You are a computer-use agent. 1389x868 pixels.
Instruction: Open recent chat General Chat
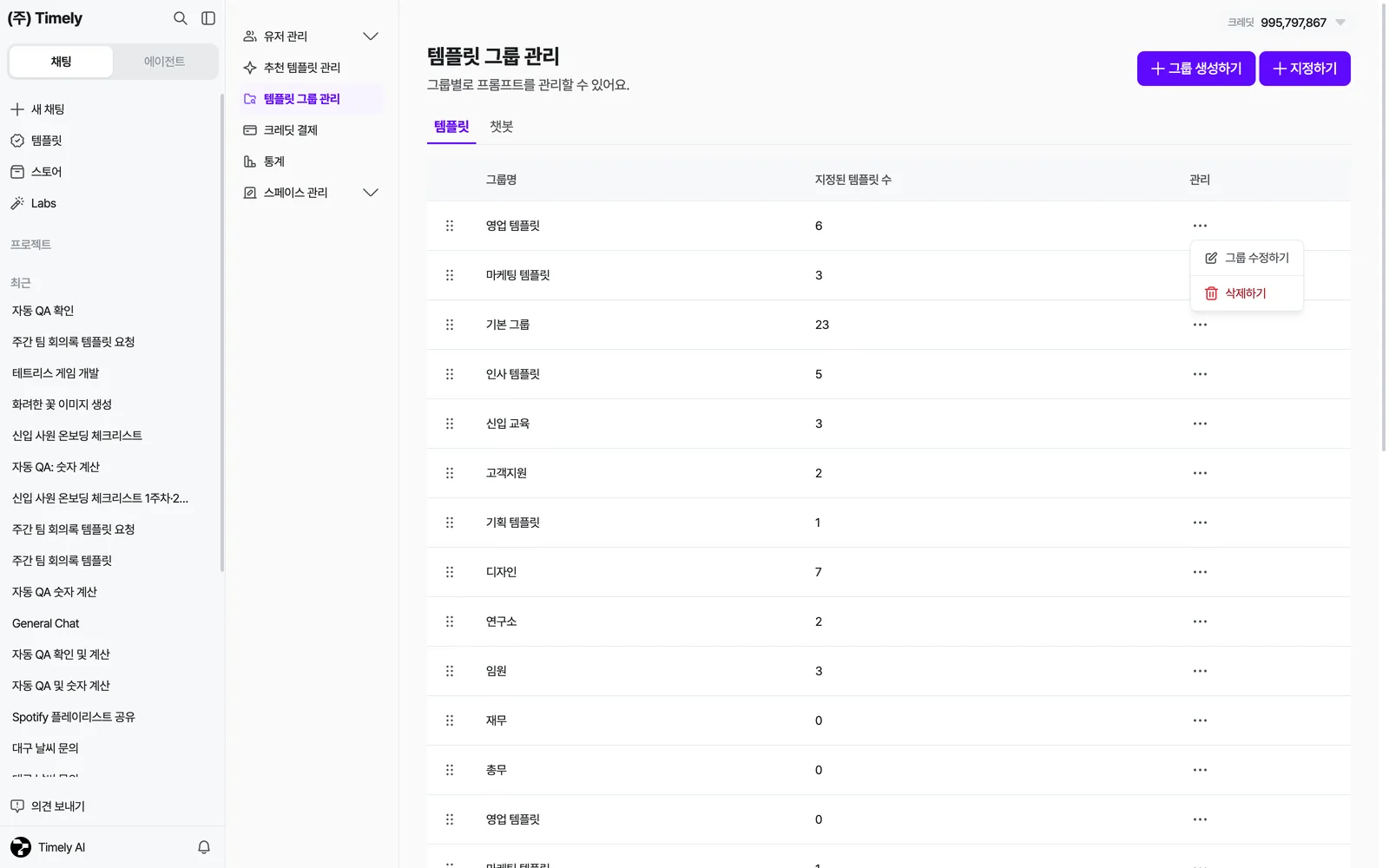click(45, 623)
